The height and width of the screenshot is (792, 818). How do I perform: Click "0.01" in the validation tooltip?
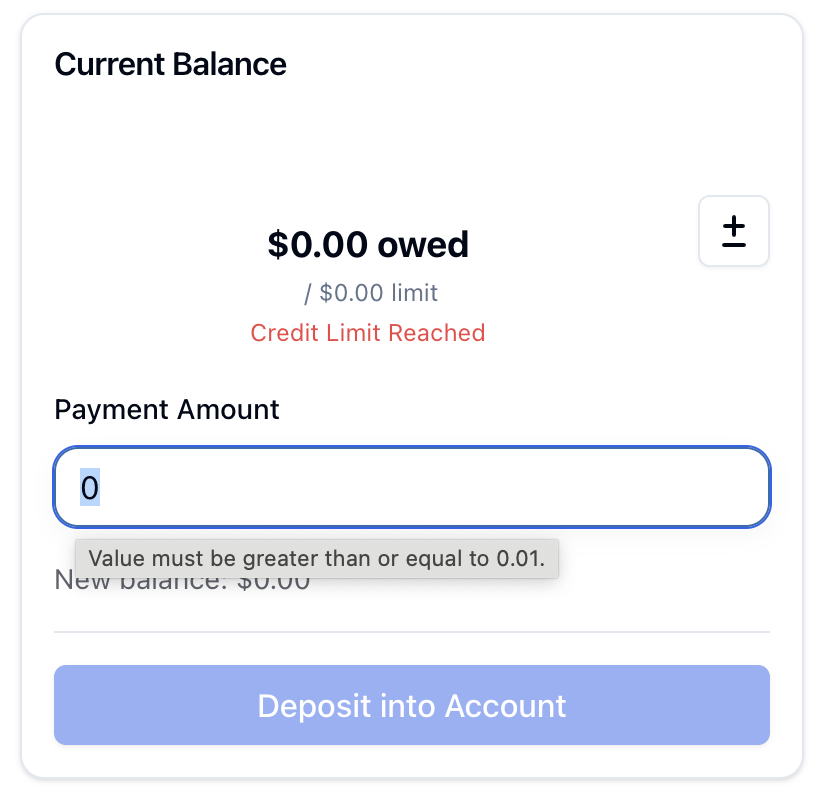click(520, 559)
